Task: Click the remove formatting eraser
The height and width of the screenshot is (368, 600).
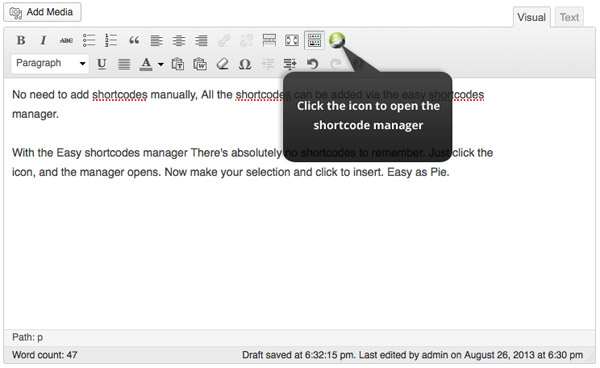Action: click(222, 64)
